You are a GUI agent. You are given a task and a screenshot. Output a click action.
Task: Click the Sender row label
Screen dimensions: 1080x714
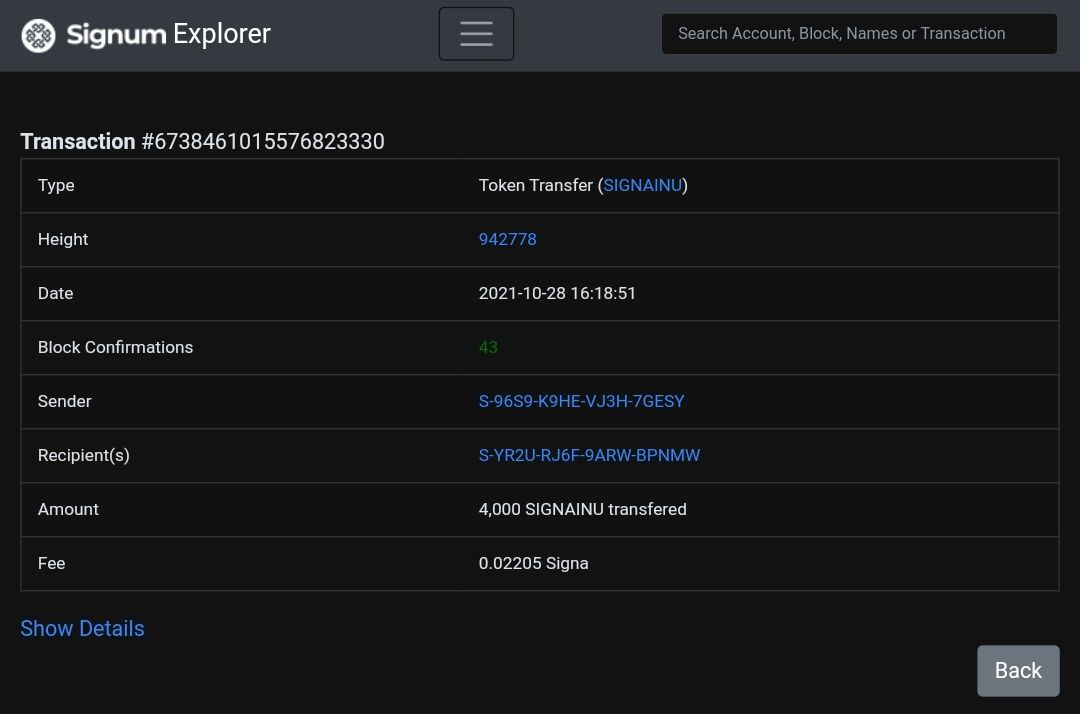65,401
